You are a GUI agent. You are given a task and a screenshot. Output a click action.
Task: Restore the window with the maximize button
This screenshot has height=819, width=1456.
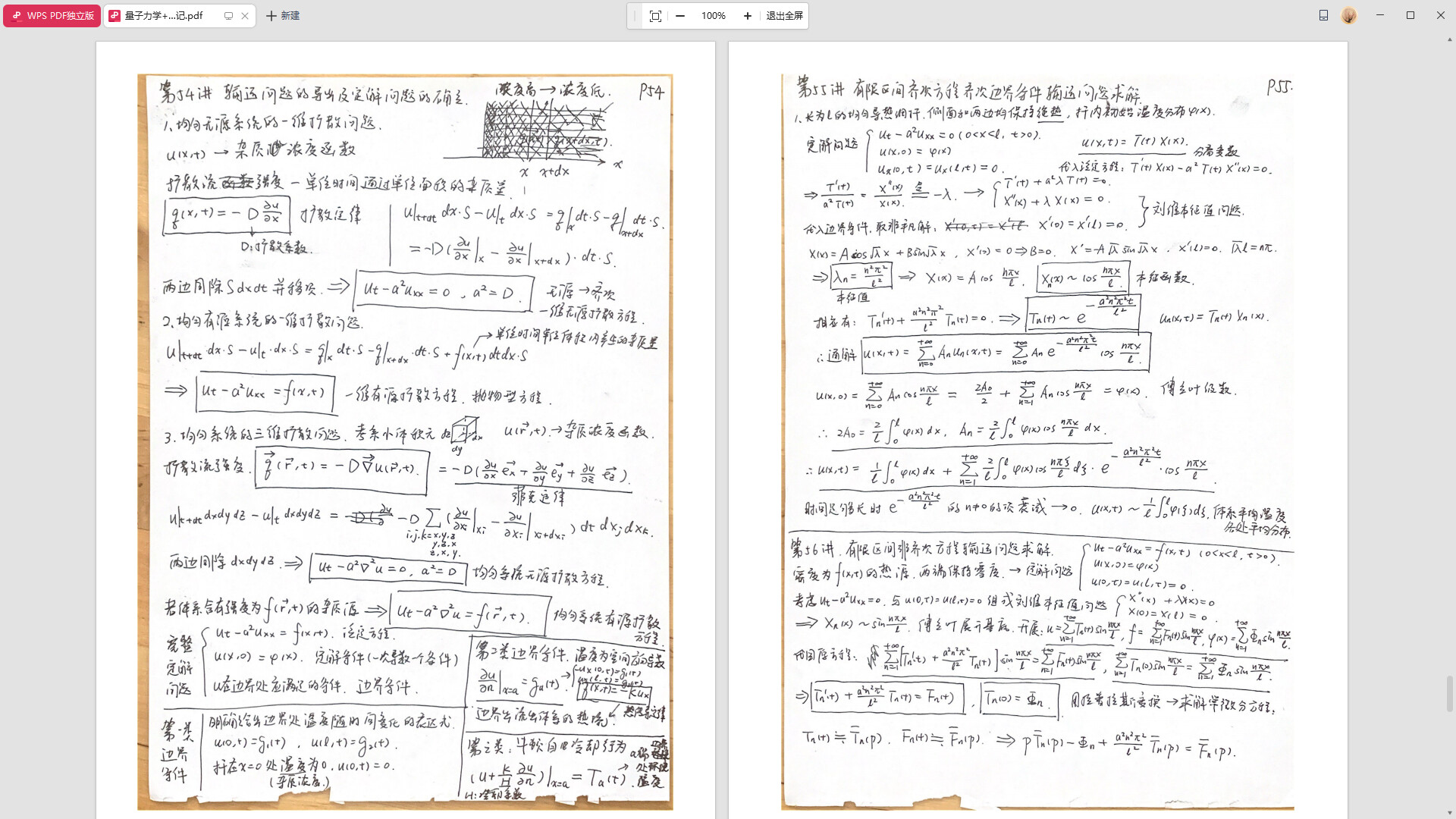1410,15
